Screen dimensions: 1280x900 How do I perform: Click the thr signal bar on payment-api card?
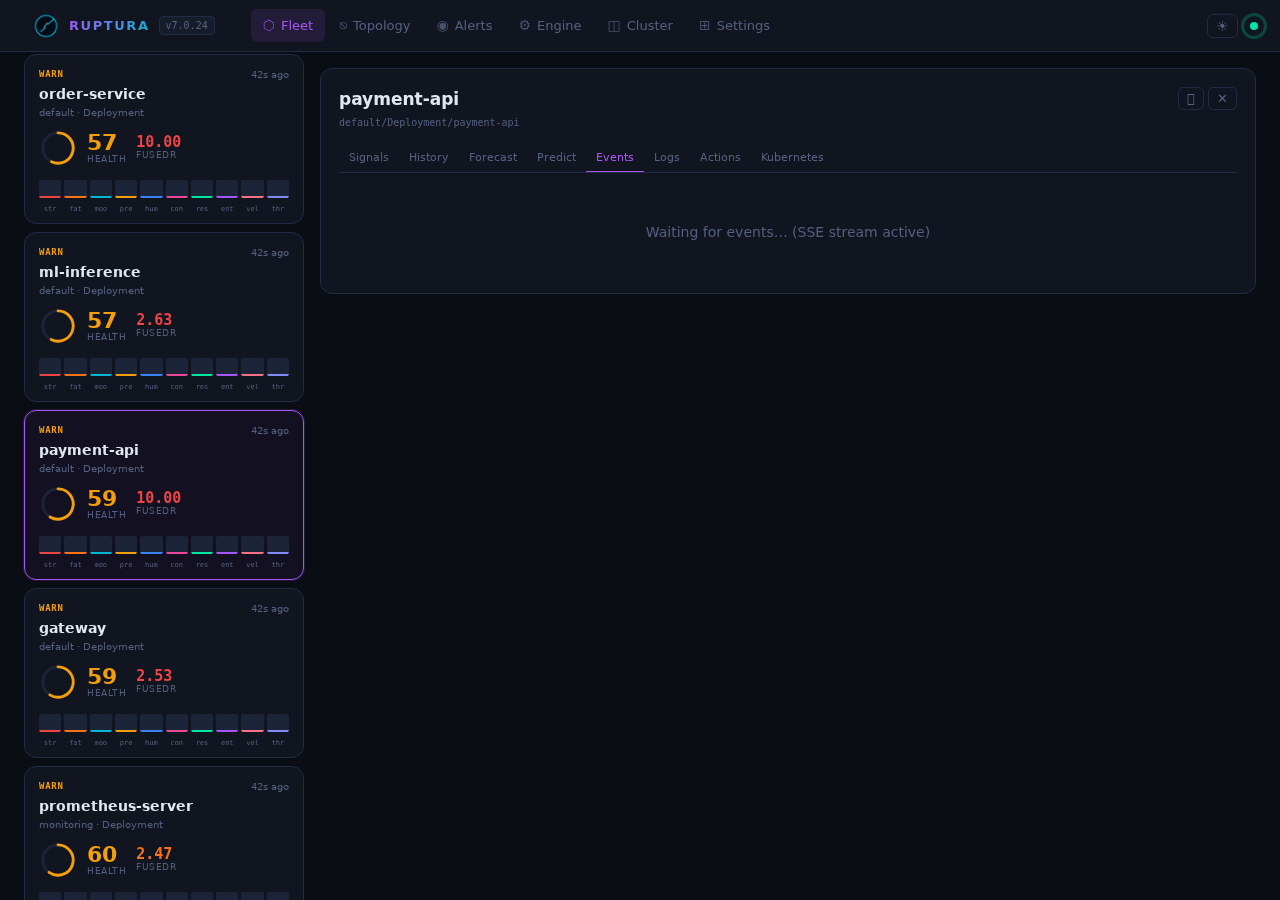278,545
